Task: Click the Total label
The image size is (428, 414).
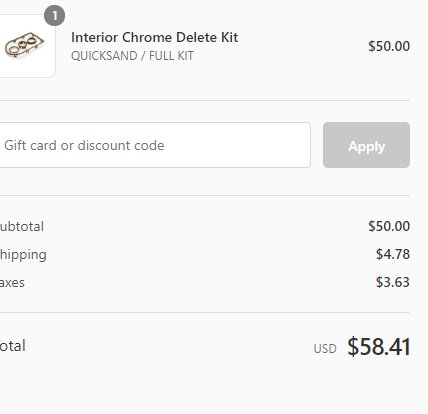Action: click(13, 346)
